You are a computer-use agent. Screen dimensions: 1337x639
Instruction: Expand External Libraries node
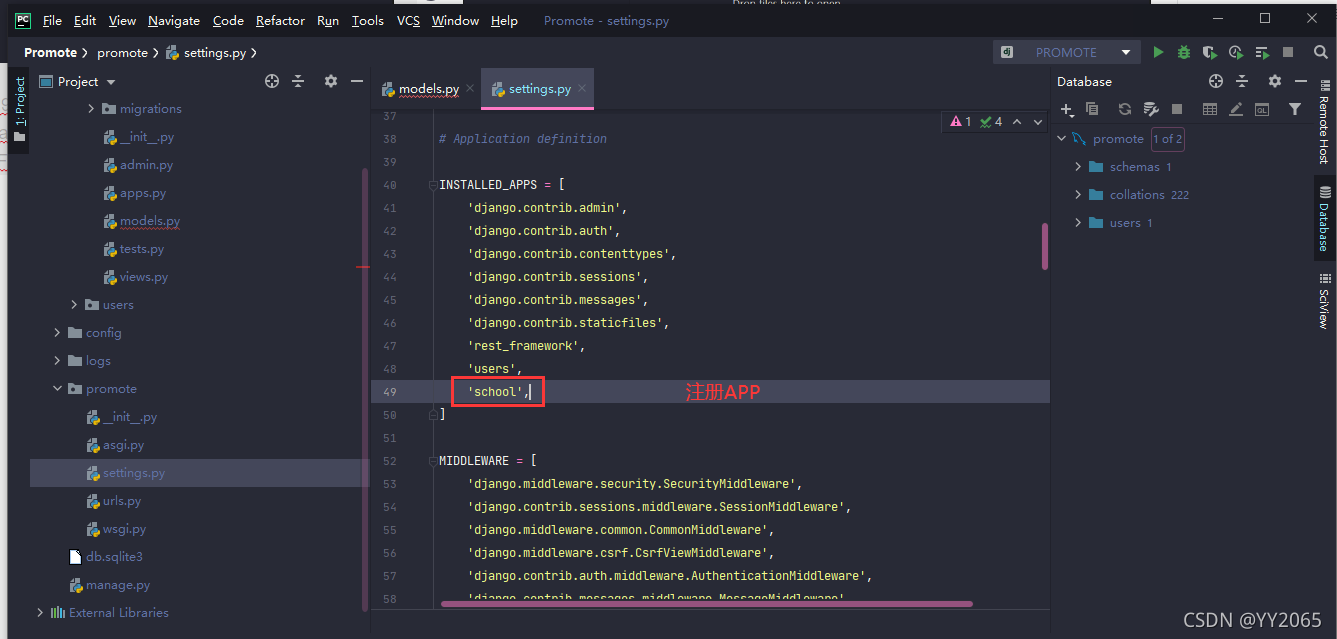(40, 613)
